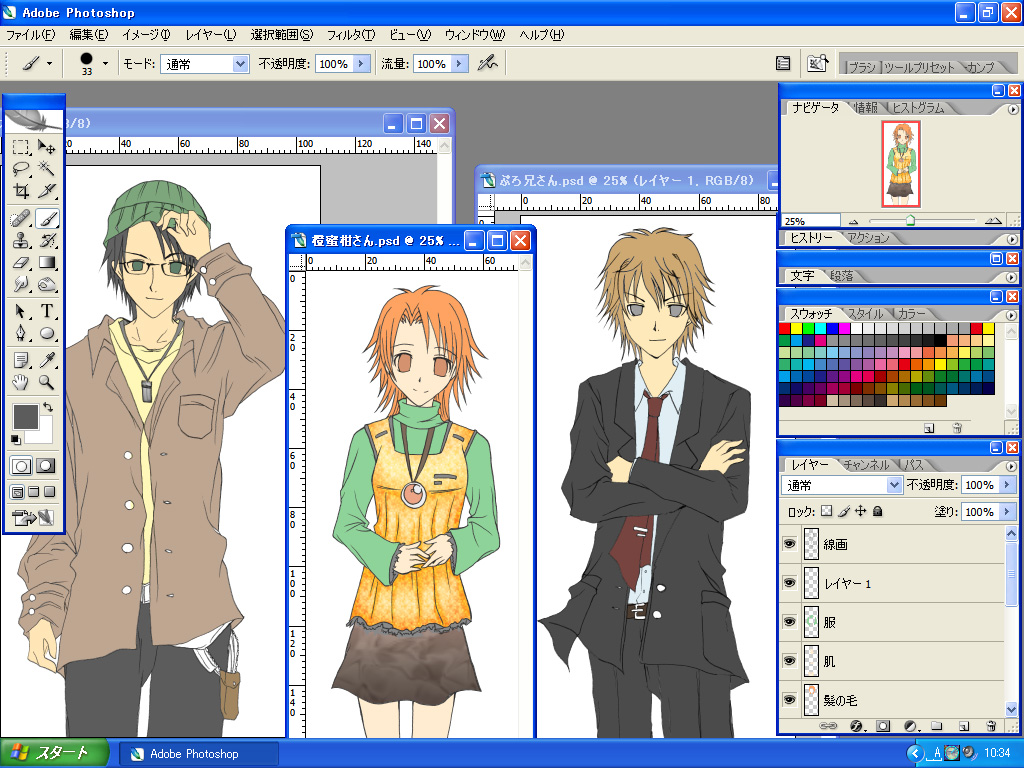1024x768 pixels.
Task: Swap foreground and background colors
Action: (48, 407)
